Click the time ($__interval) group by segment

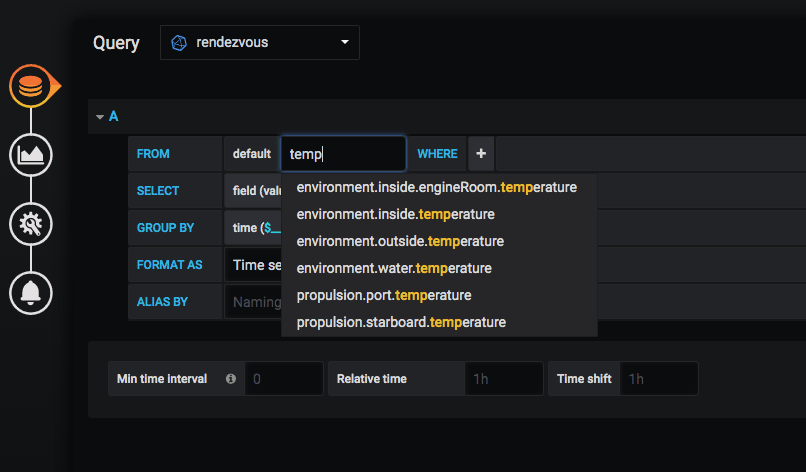(x=253, y=228)
